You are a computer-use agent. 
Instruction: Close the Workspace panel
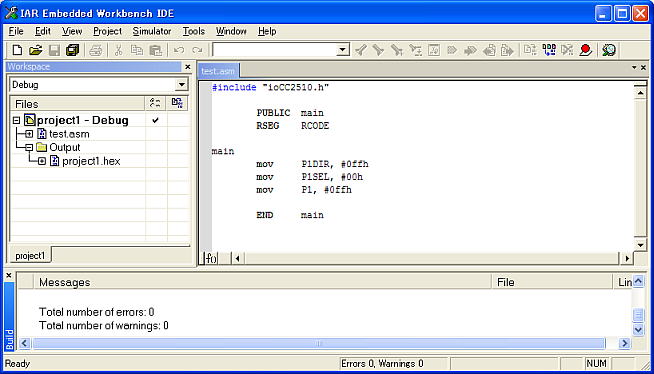[x=188, y=67]
